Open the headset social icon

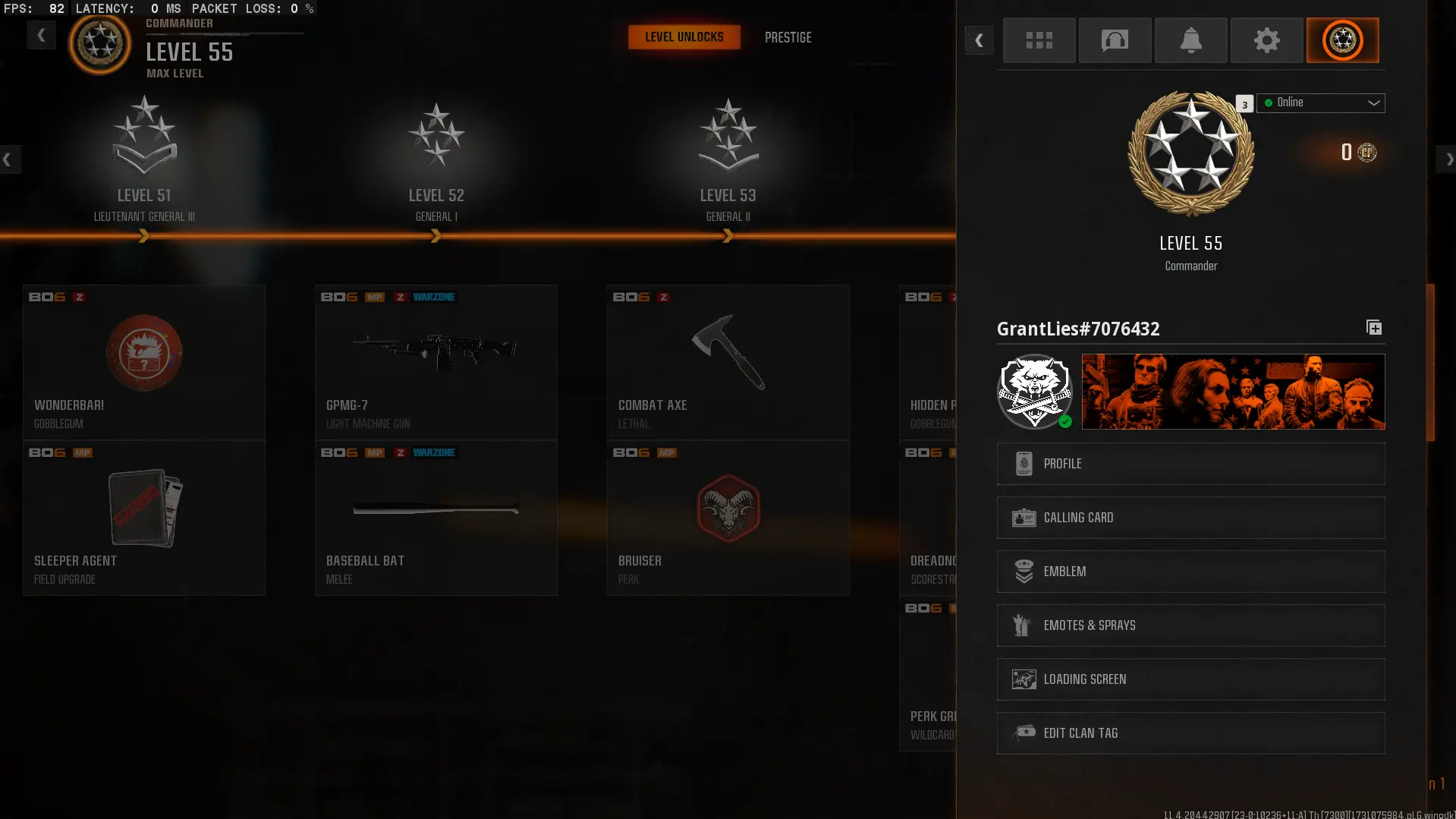coord(1115,40)
